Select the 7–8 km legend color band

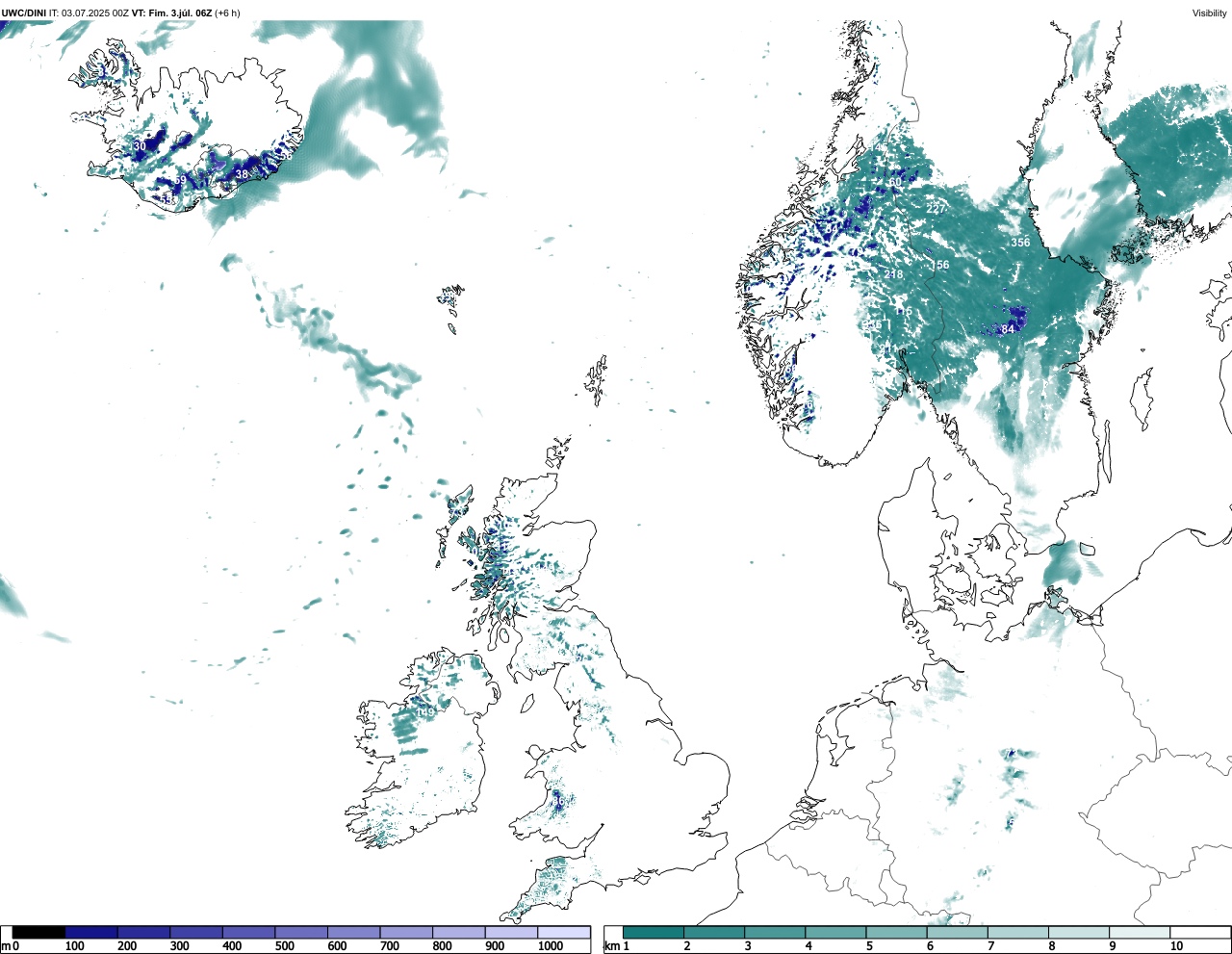pos(1018,932)
